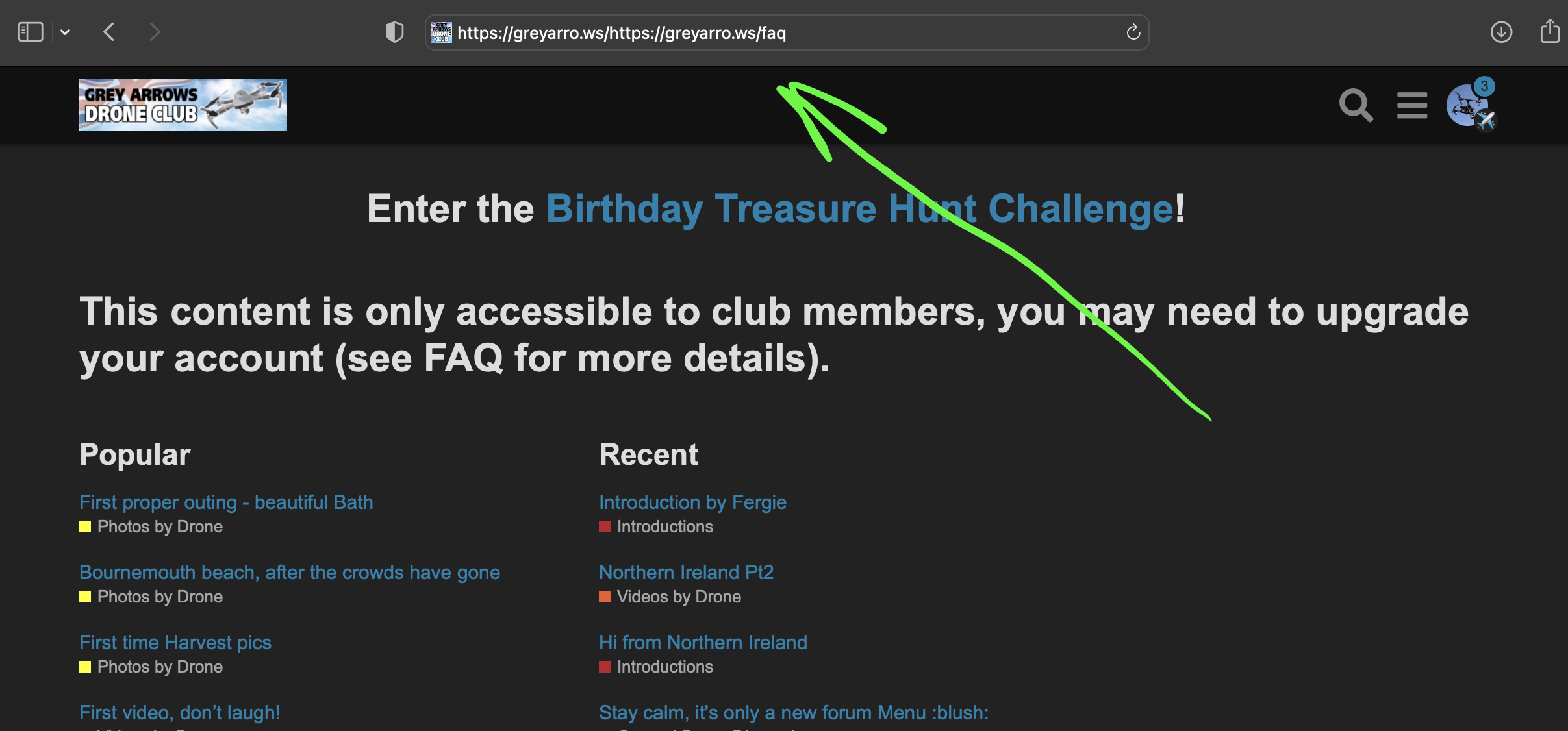Open the Share menu icon

1550,31
